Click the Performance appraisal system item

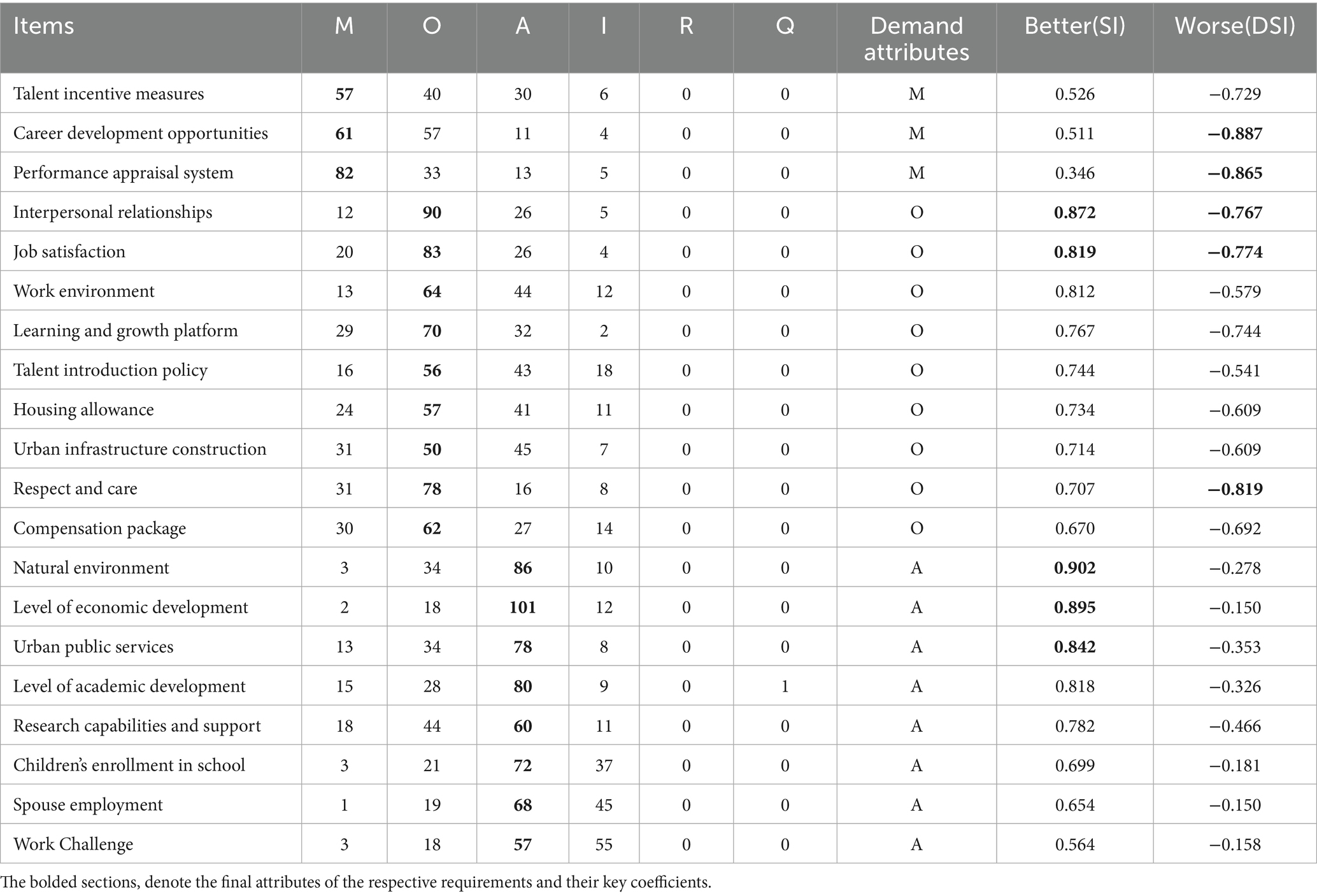click(124, 173)
